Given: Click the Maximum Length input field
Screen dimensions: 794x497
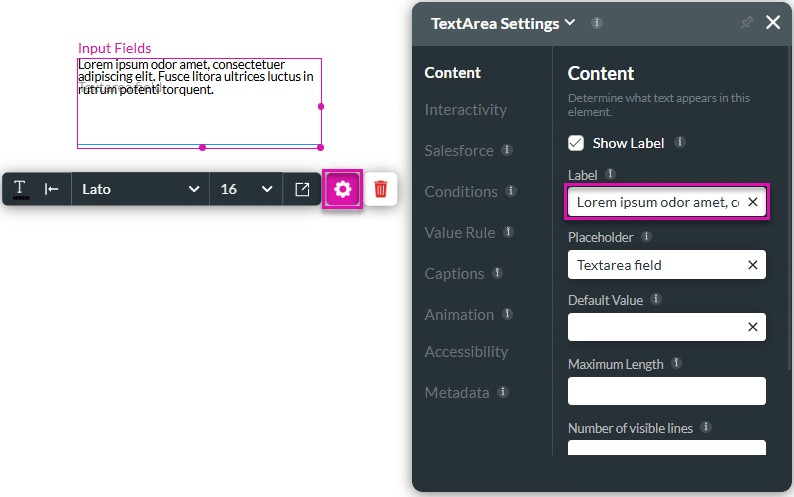Looking at the screenshot, I should (x=666, y=391).
